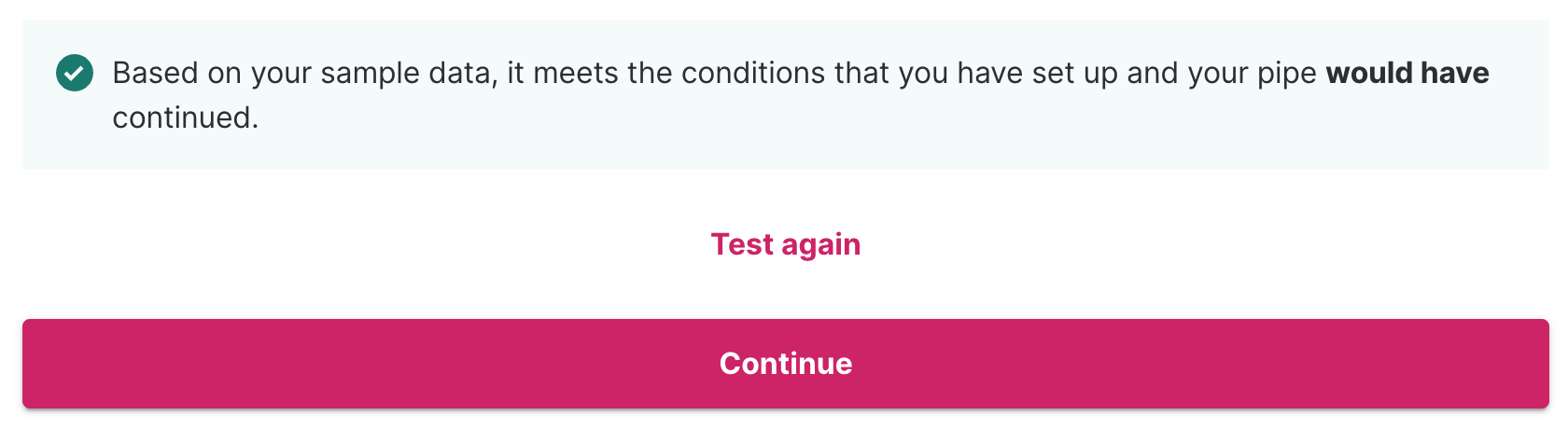The height and width of the screenshot is (429, 1568).
Task: Click the pink "Test again" text
Action: pyautogui.click(x=785, y=244)
